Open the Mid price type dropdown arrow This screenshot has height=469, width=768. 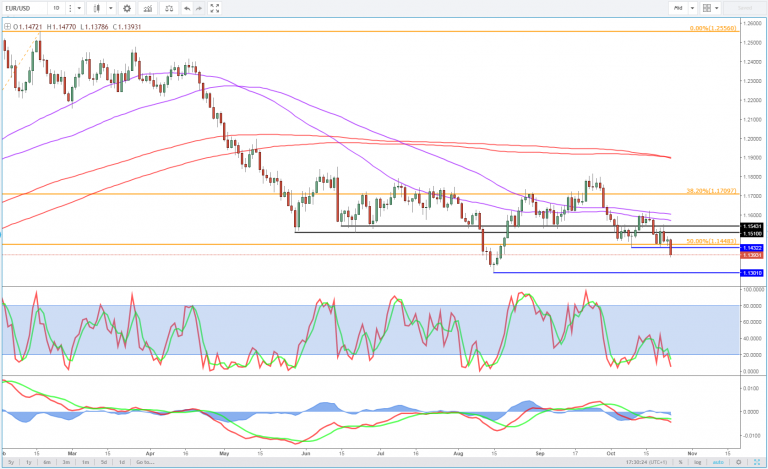(692, 8)
